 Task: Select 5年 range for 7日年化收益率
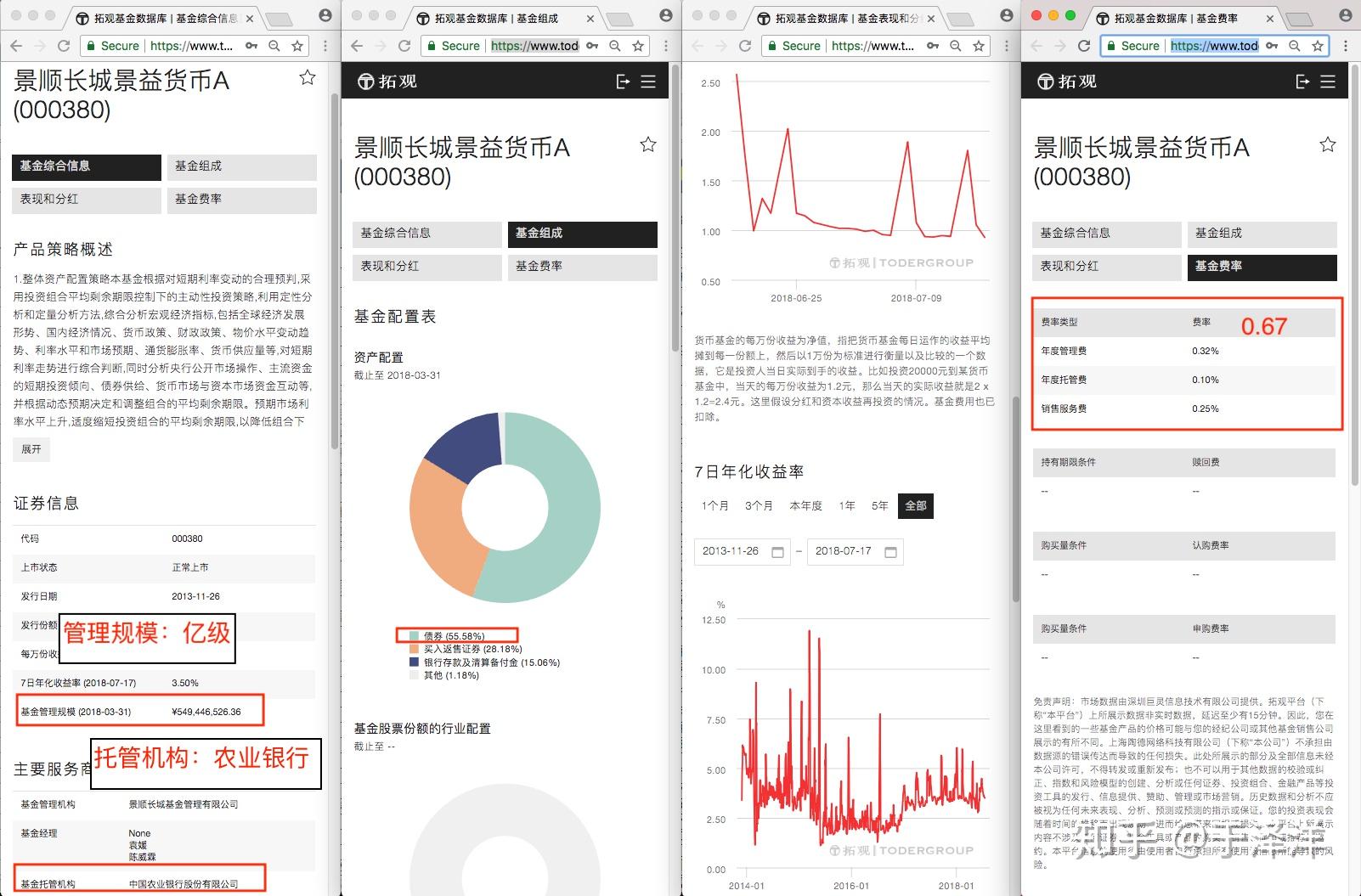click(x=880, y=505)
